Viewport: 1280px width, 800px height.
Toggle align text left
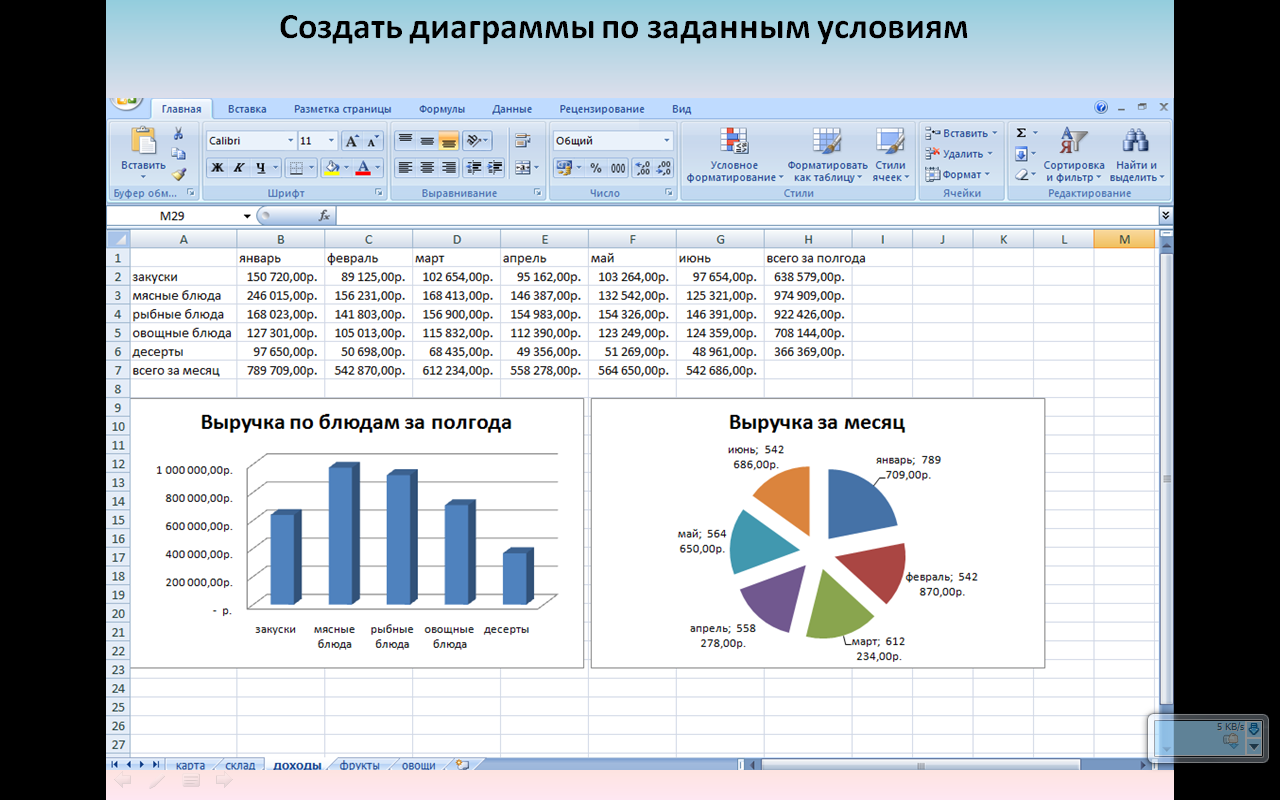[x=405, y=168]
